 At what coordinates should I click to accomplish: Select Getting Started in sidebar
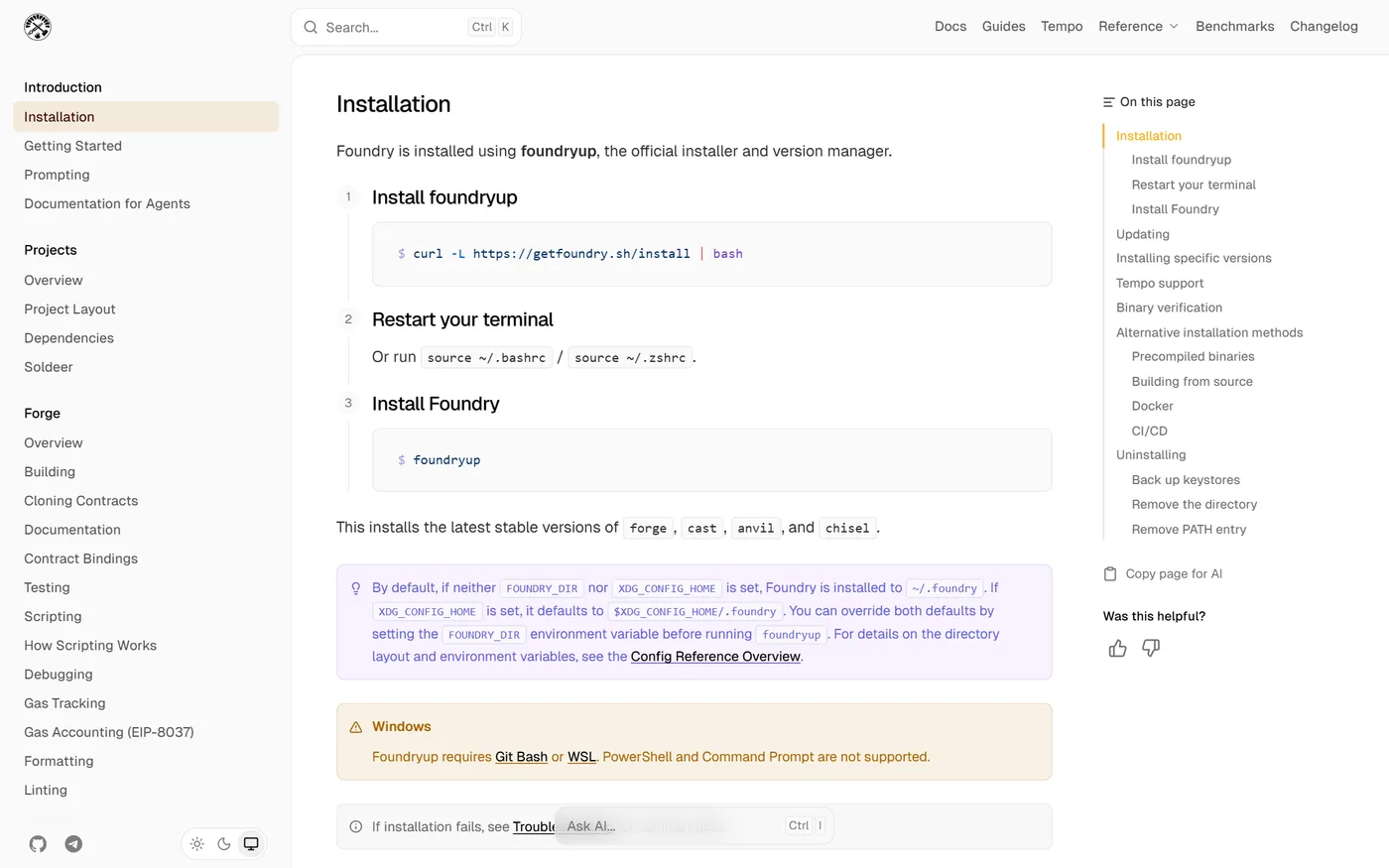pos(73,146)
